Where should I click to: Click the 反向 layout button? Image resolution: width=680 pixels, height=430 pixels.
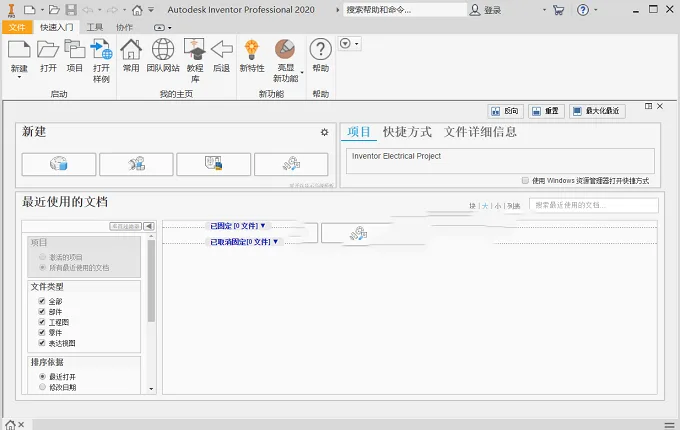click(505, 111)
